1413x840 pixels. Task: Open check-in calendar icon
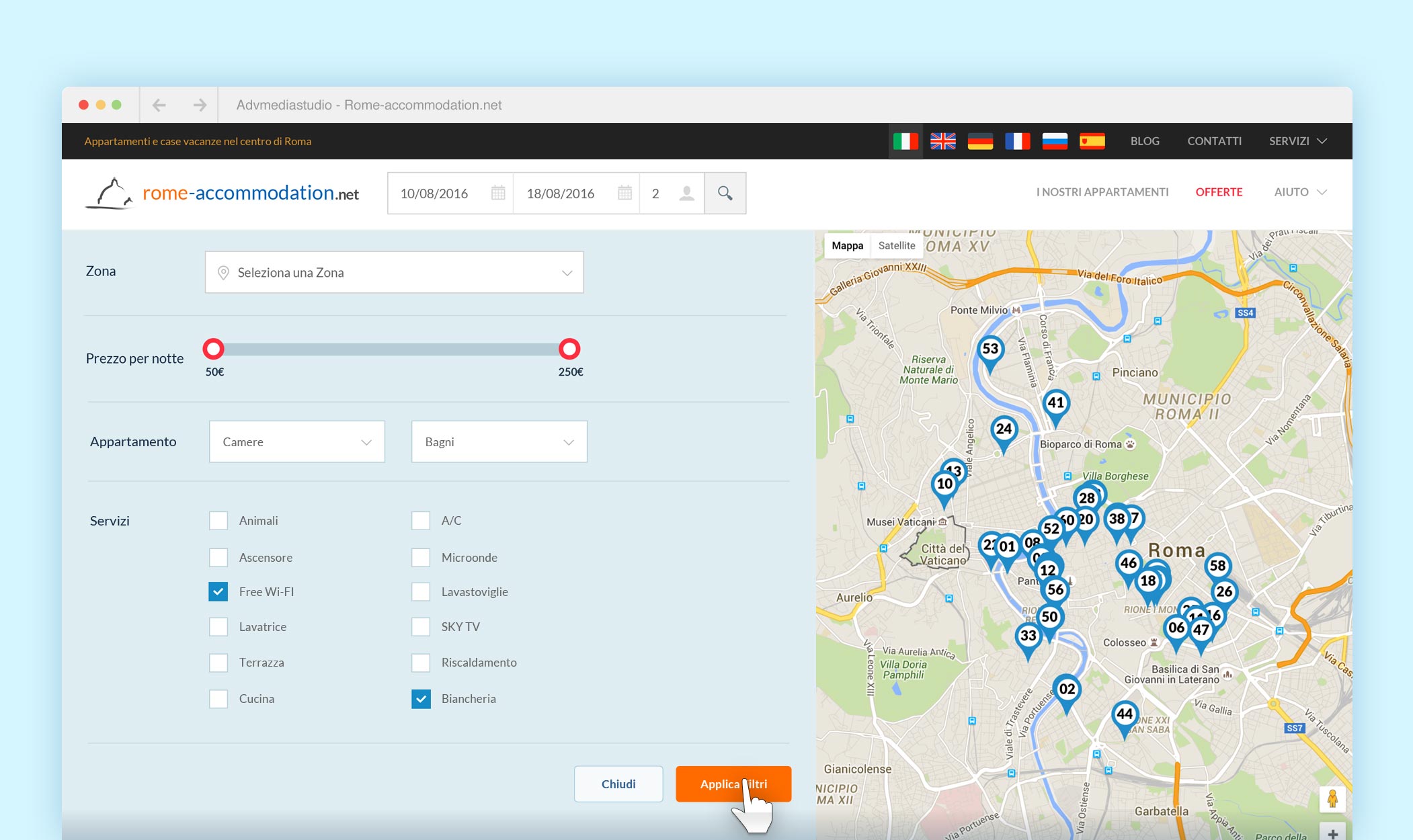[498, 194]
